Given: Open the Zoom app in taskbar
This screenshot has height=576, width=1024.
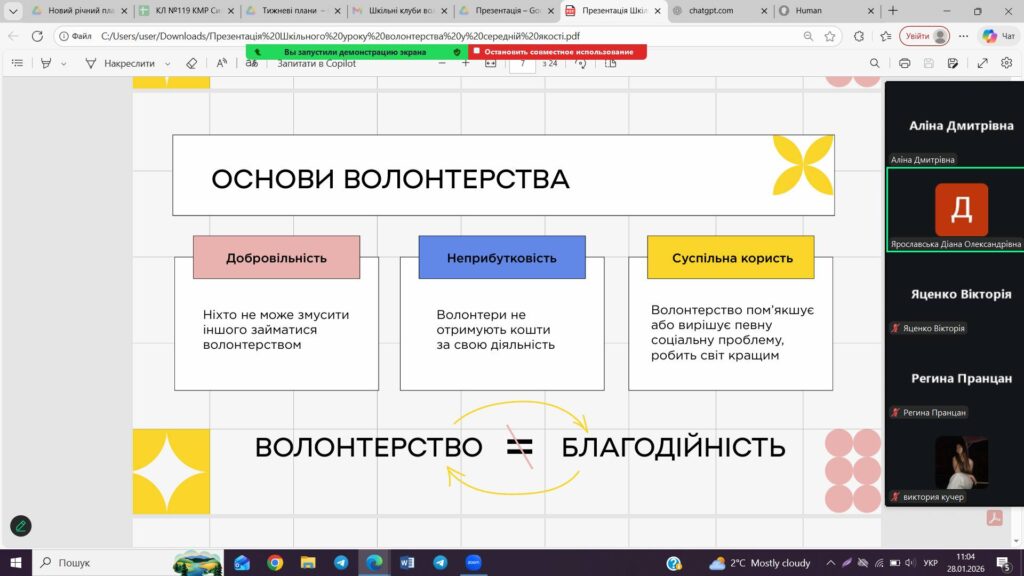Looking at the screenshot, I should 473,562.
